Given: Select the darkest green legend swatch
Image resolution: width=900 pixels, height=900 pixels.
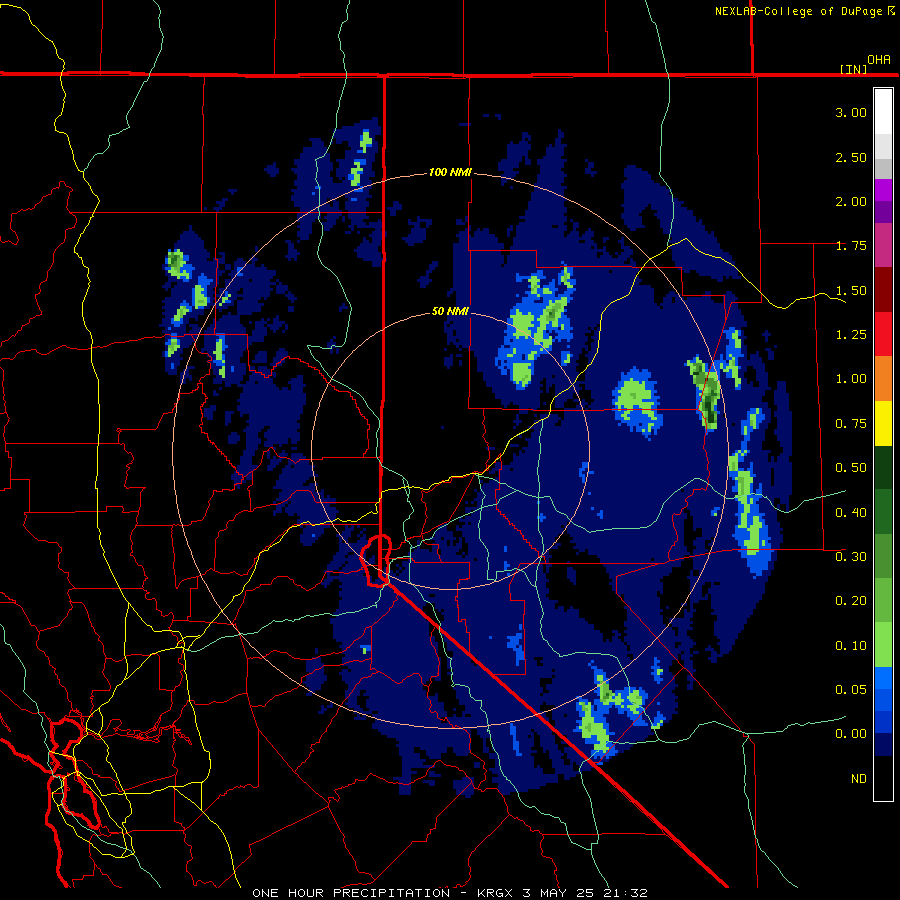Looking at the screenshot, I should click(x=883, y=467).
